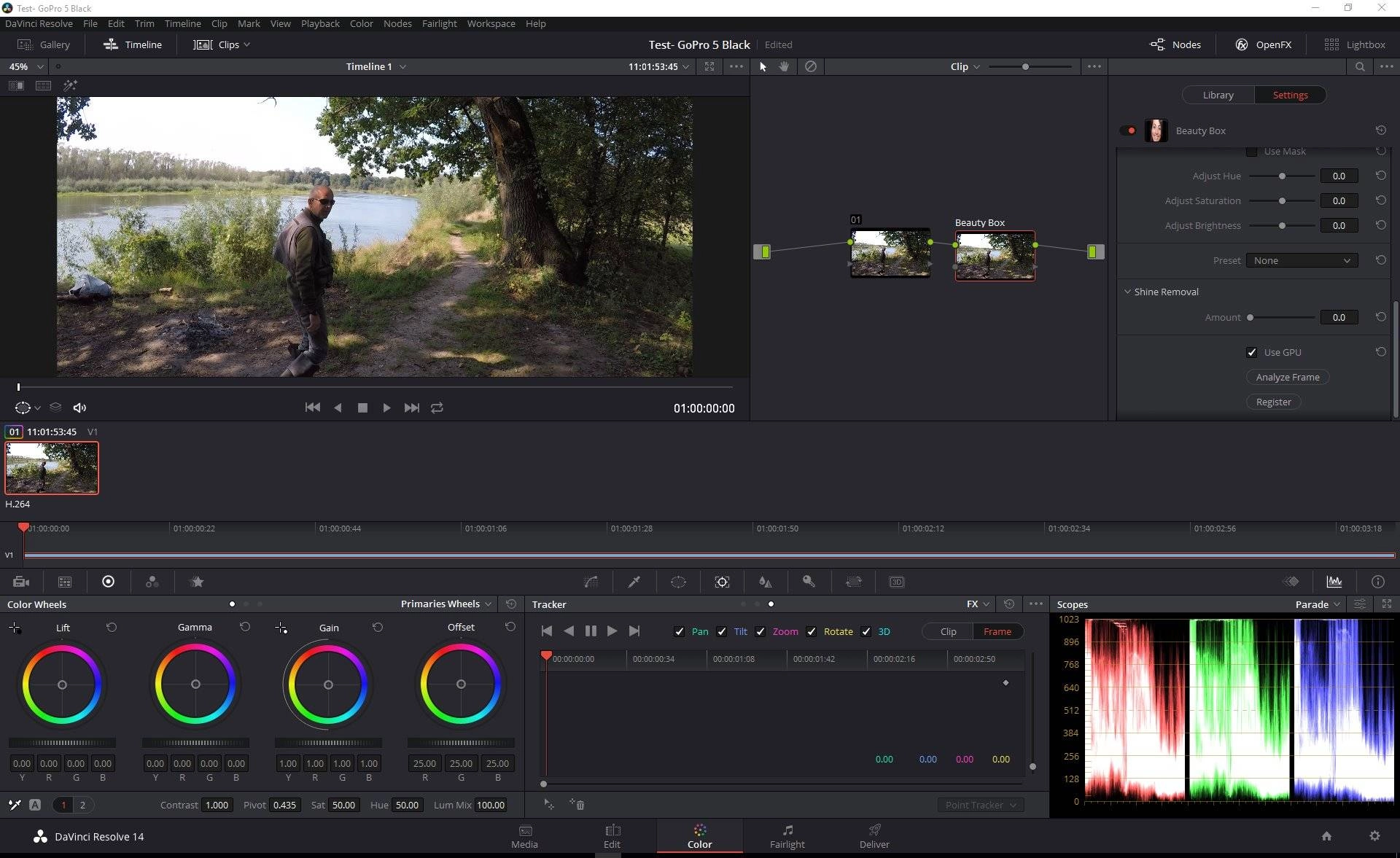Open the Color Match palette icon
Viewport: 1400px width, 858px height.
(65, 582)
